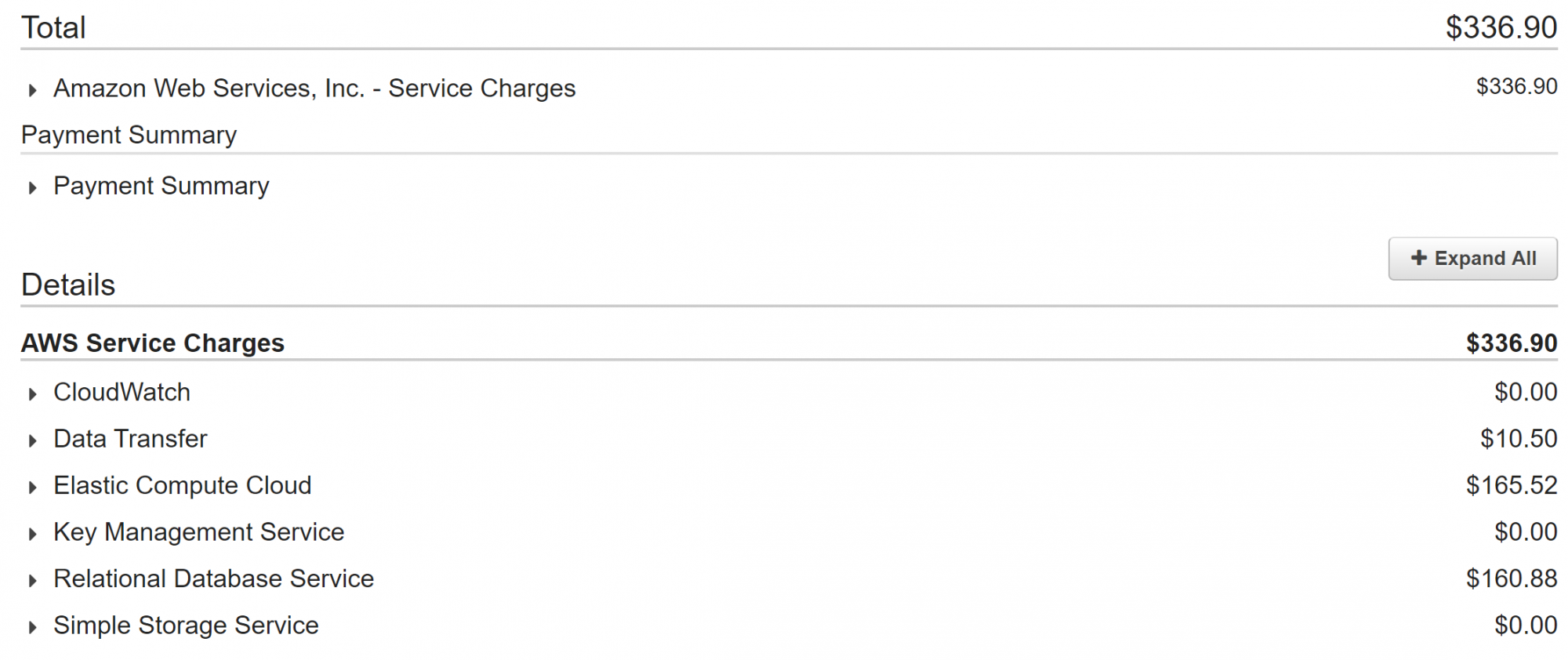Viewport: 1568px width, 660px height.
Task: Click the plus icon on Expand All
Action: coord(1418,258)
